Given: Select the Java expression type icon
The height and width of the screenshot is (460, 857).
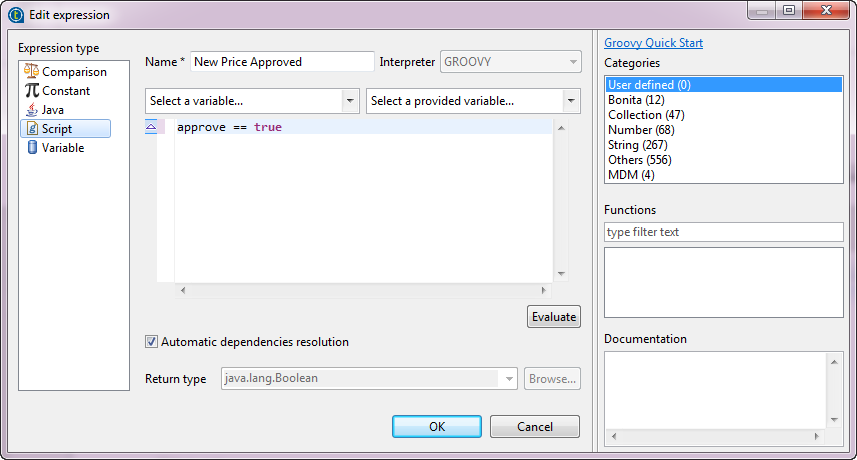Looking at the screenshot, I should pos(31,110).
